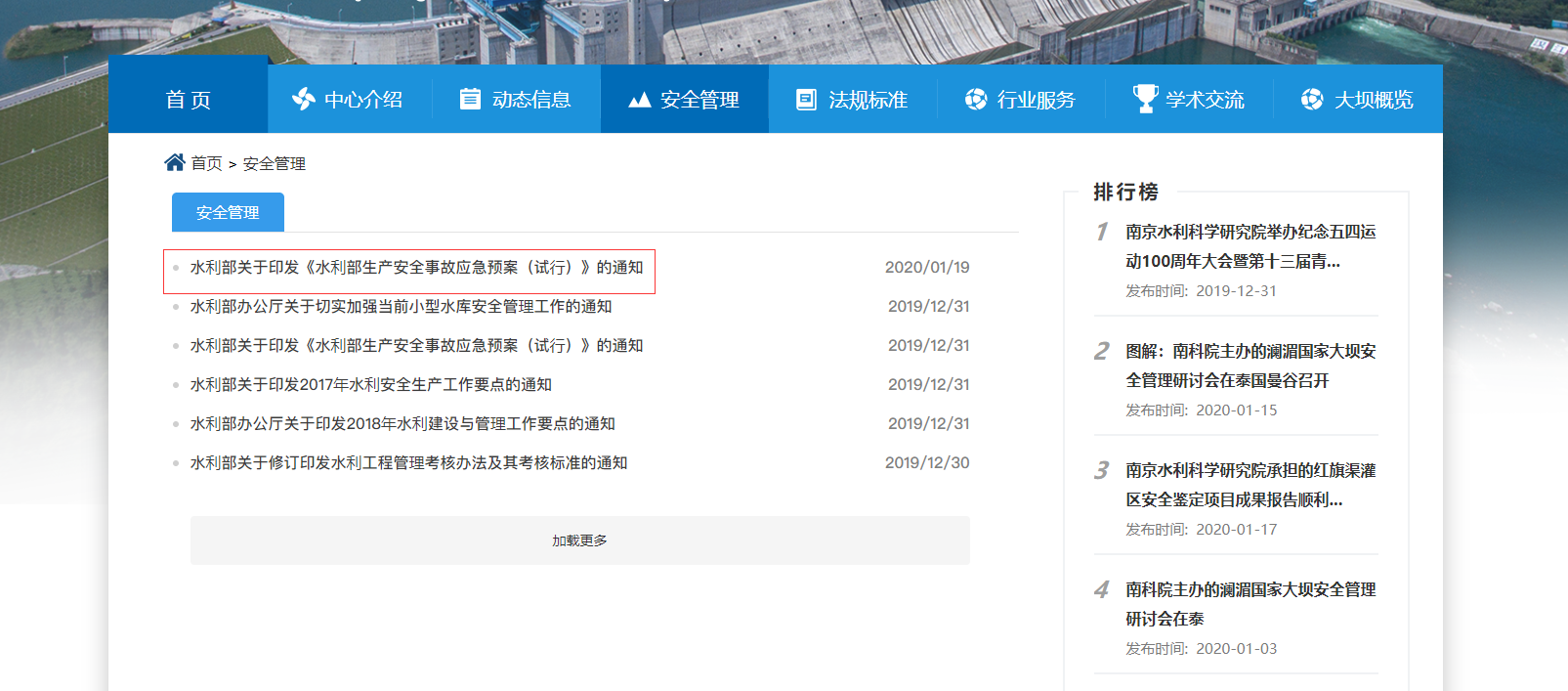1568x691 pixels.
Task: Open the 学术交流 navigation menu
Action: 1206,100
